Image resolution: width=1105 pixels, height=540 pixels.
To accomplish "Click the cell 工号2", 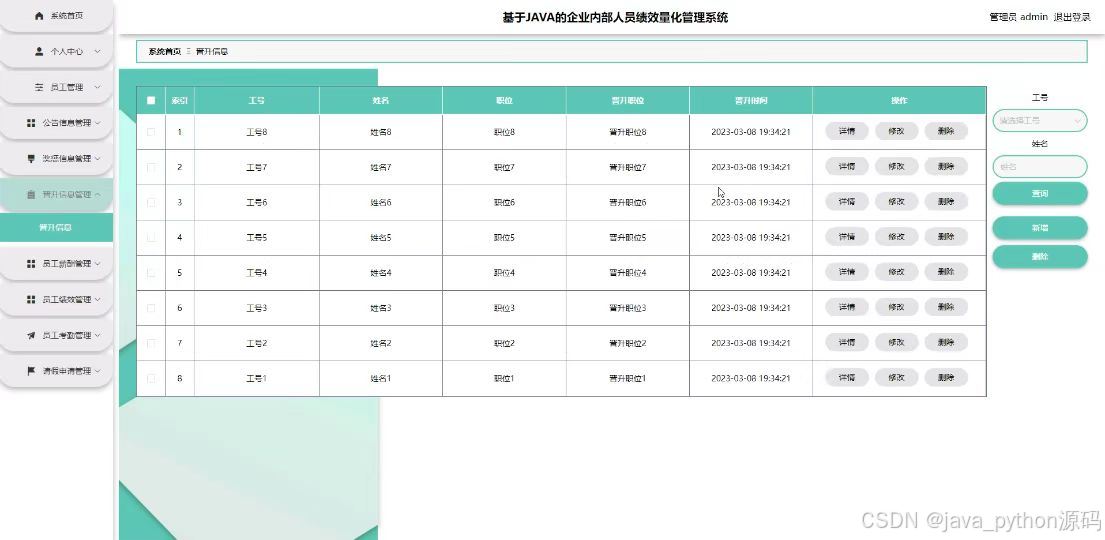I will (x=257, y=343).
